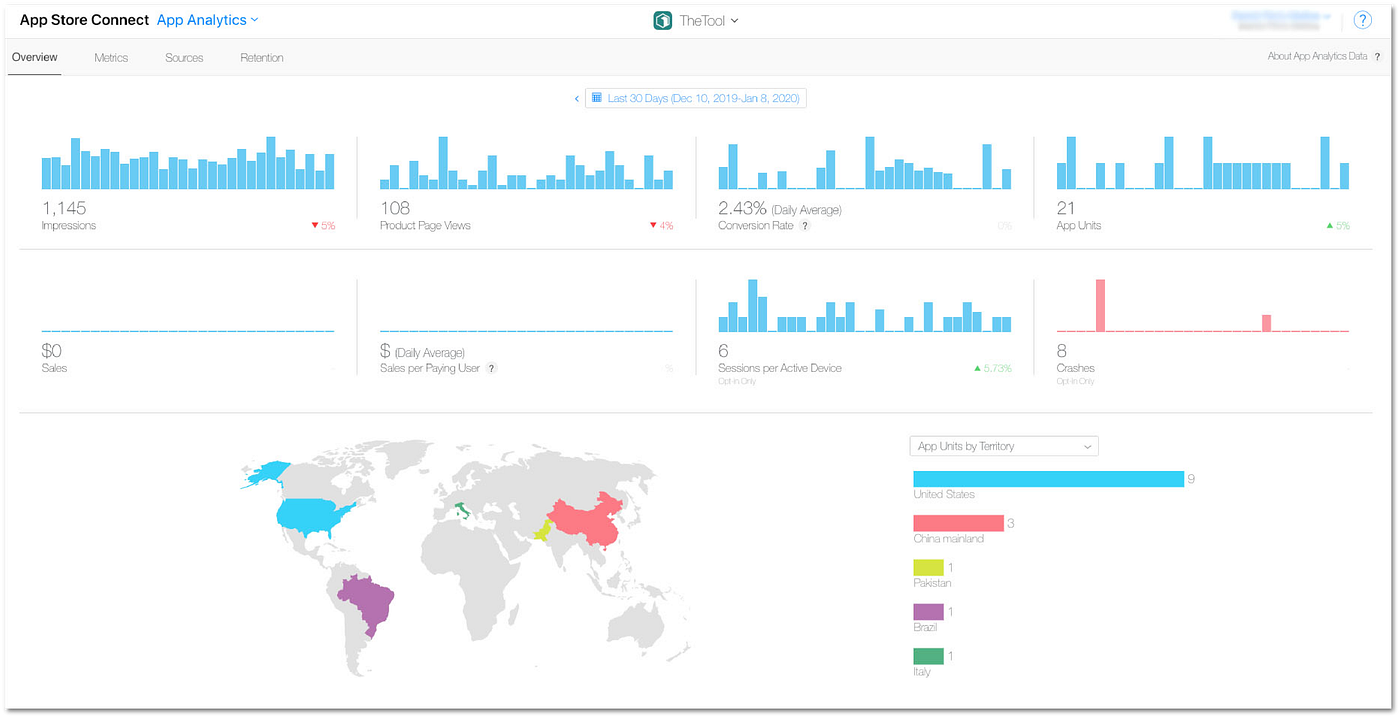Click the China mainland territory label
Image resolution: width=1400 pixels, height=718 pixels.
948,539
